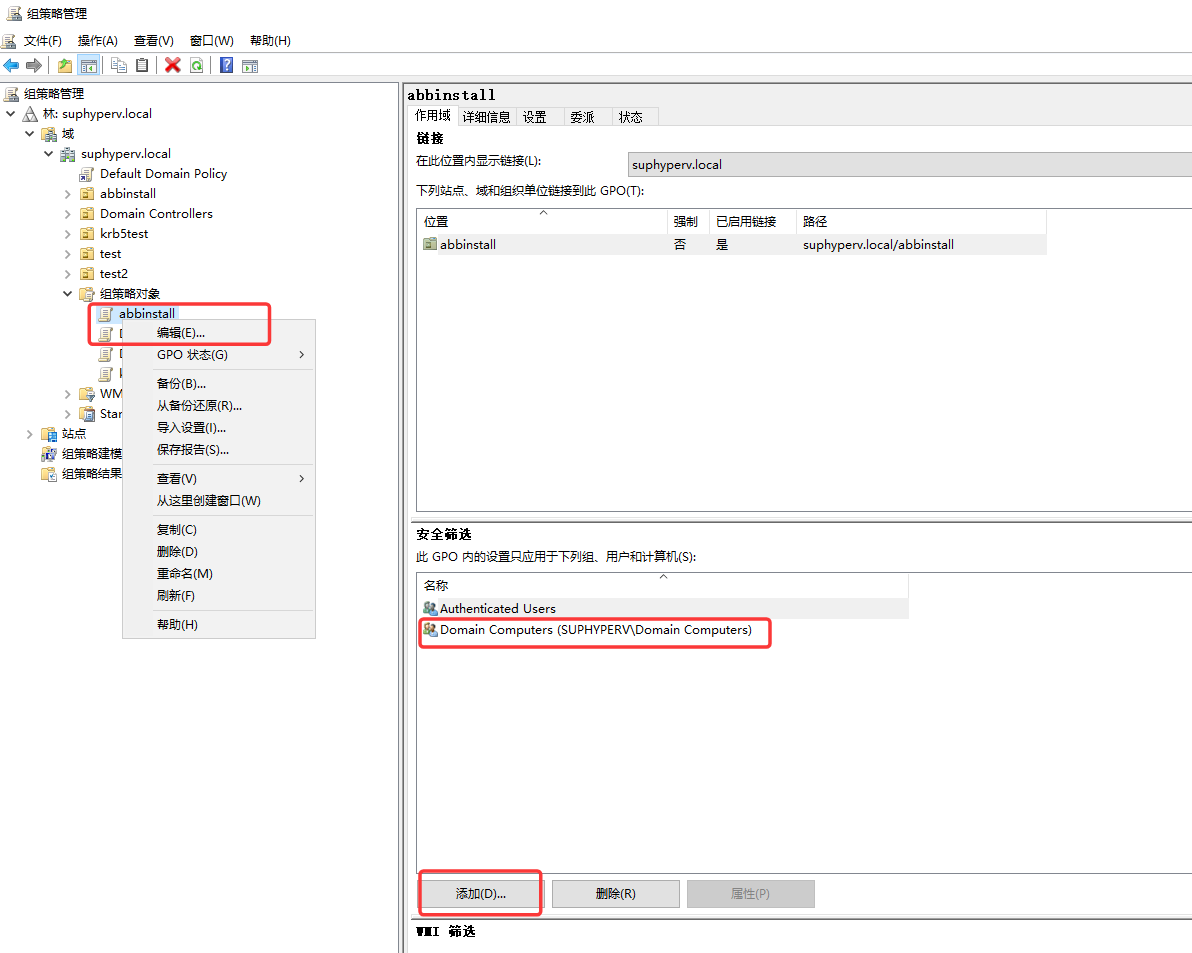
Task: Click the Copy icon in the toolbar
Action: tap(119, 65)
